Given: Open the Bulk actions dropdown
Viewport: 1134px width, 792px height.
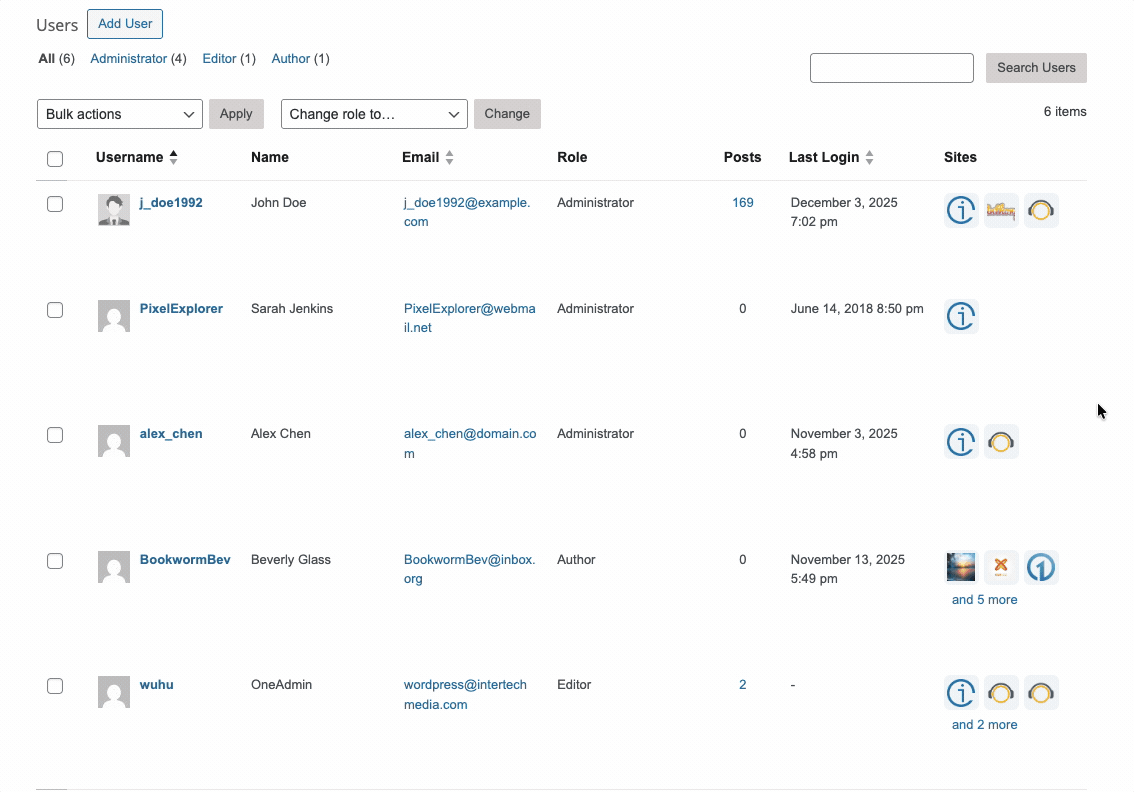Looking at the screenshot, I should [119, 113].
